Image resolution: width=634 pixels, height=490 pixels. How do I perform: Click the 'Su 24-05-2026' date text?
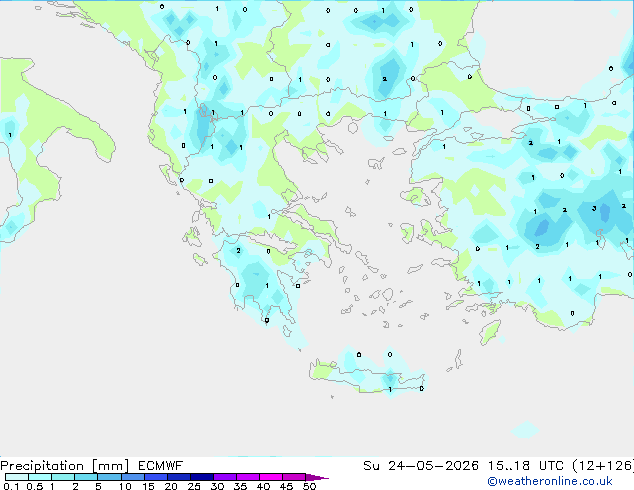[421, 466]
